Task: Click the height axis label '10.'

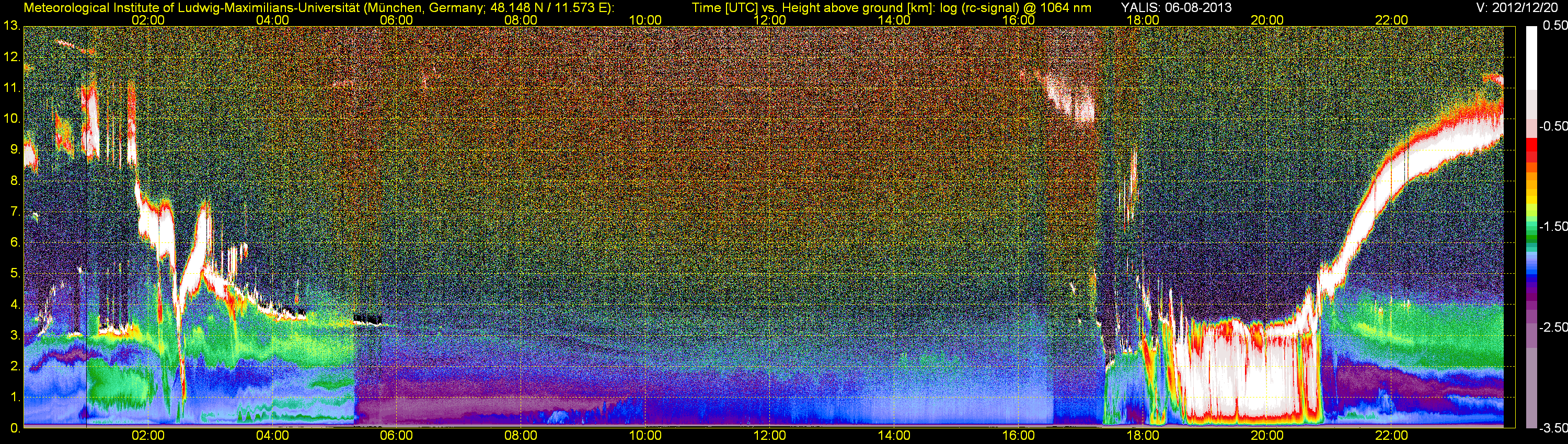Action: [11, 119]
